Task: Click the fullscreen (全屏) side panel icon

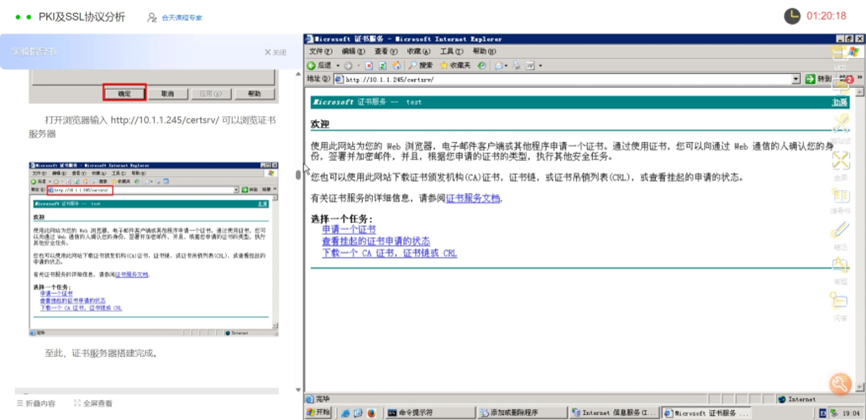Action: coord(840,160)
